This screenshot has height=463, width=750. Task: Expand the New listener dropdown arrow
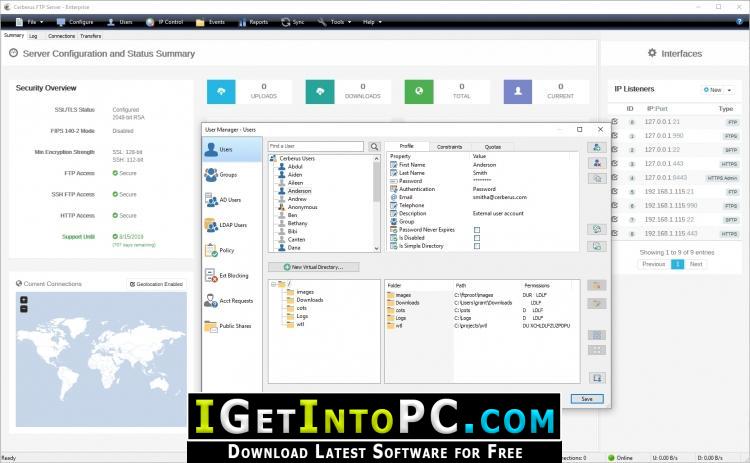pyautogui.click(x=729, y=90)
